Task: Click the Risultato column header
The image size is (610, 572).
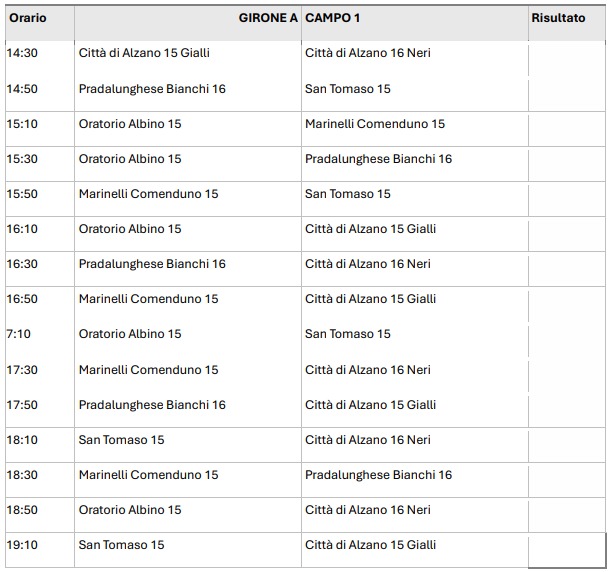Action: pyautogui.click(x=559, y=18)
